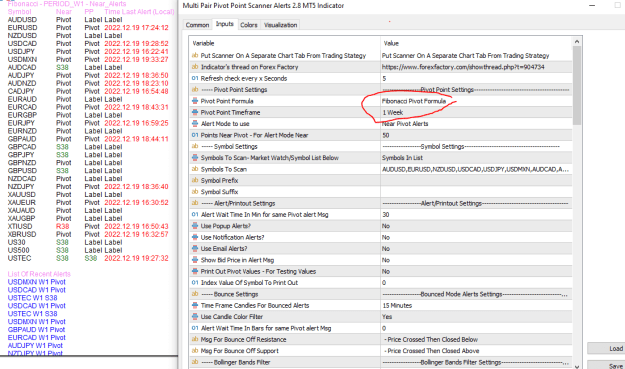Open the Near Pivot Alerts mode dropdown
Viewport: 625px width, 369px height.
(476, 124)
